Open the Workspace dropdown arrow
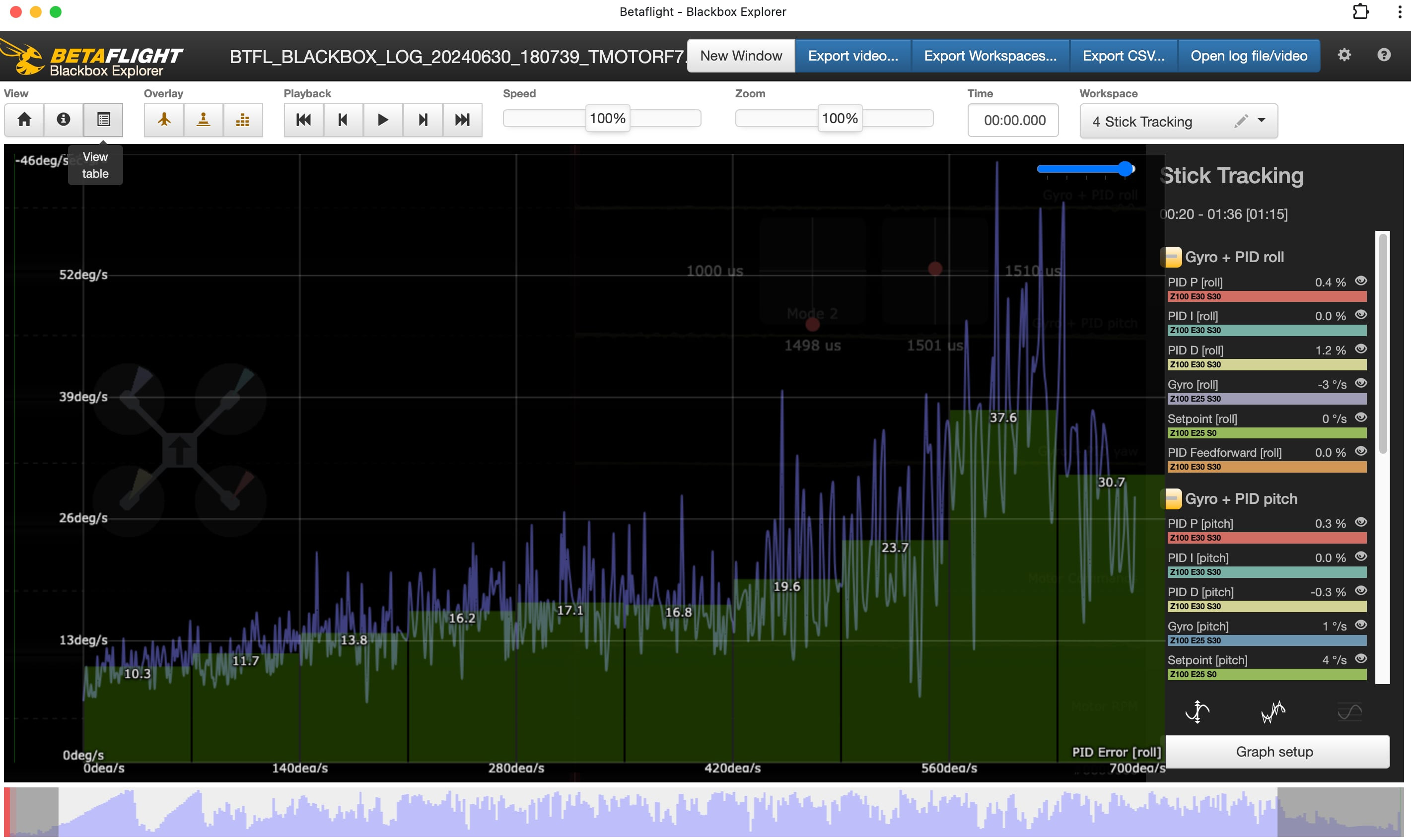The image size is (1411, 840). (1262, 120)
